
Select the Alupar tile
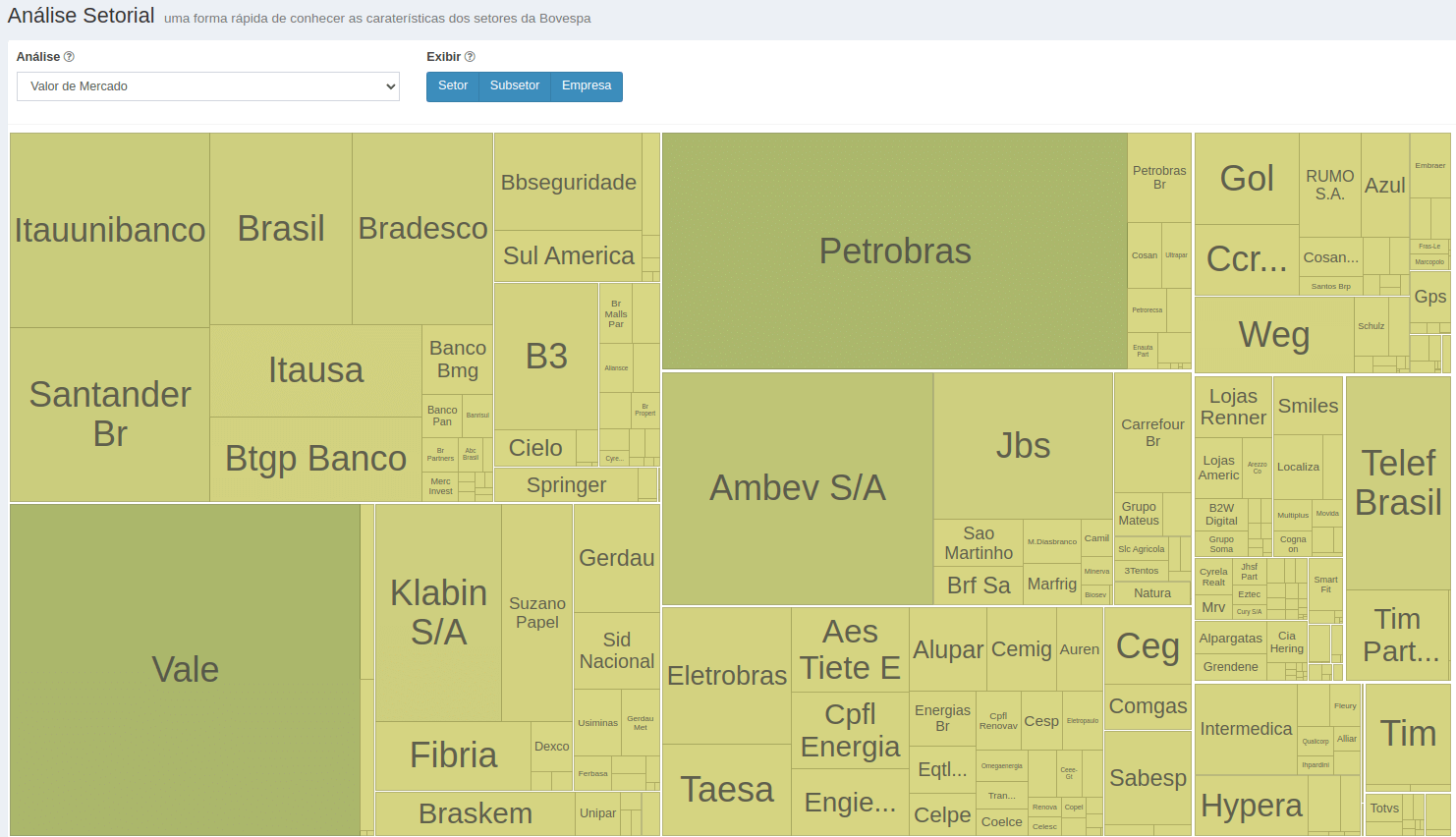click(948, 649)
